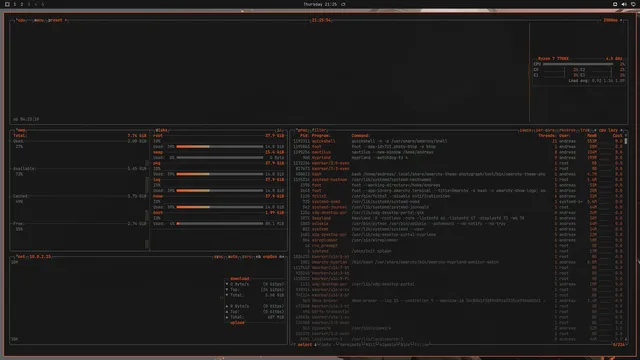Open the btop menu option
Screen dimensions: 640x360
pos(39,20)
